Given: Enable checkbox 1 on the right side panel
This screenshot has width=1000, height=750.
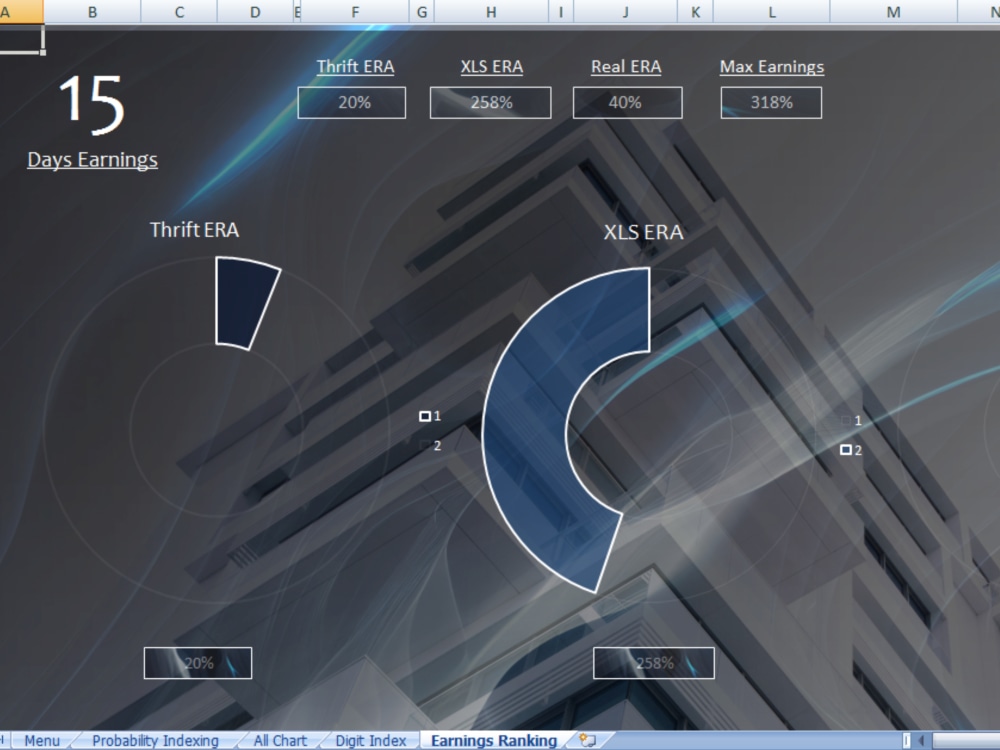Looking at the screenshot, I should (843, 421).
